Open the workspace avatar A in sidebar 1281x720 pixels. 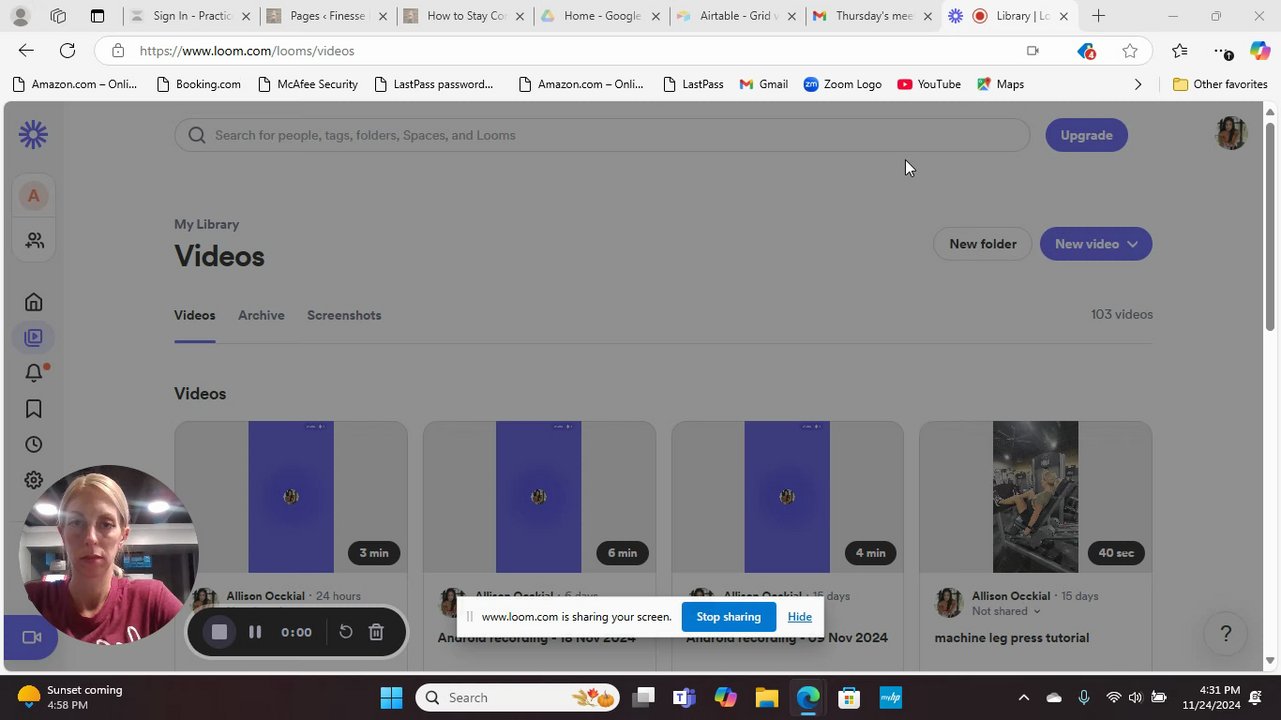pos(33,196)
